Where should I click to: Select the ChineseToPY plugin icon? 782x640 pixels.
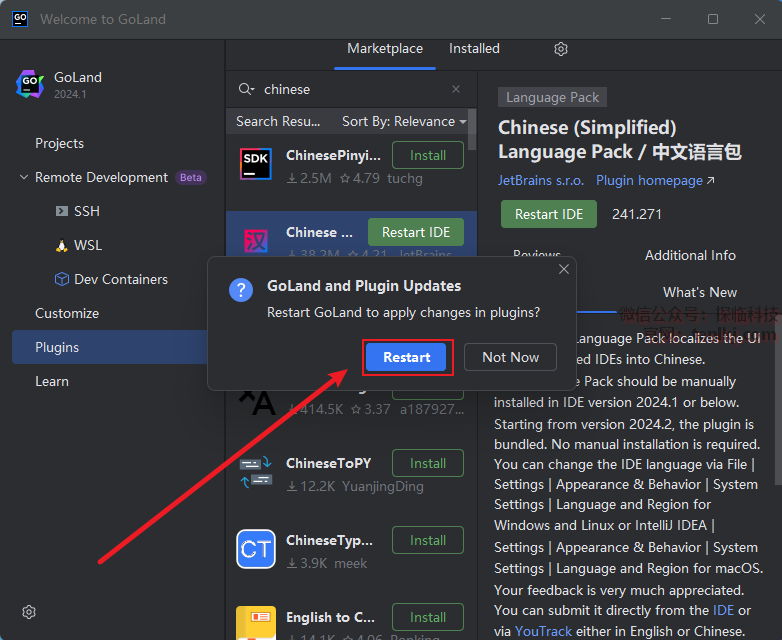[x=256, y=472]
